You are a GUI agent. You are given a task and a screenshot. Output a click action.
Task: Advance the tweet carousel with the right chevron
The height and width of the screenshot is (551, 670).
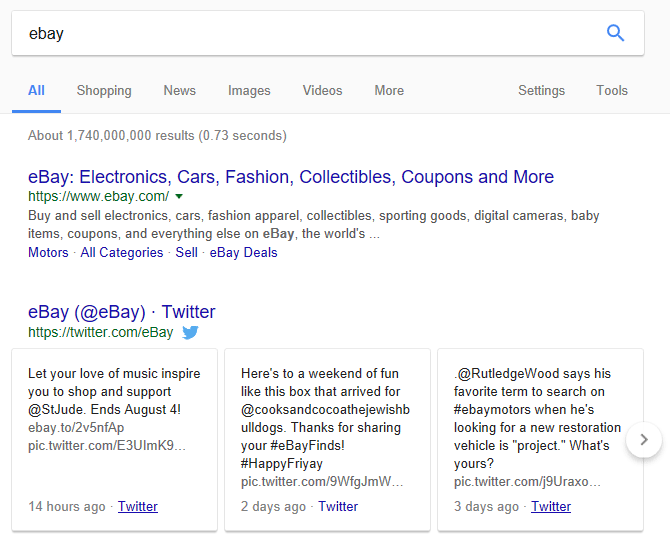pyautogui.click(x=644, y=440)
